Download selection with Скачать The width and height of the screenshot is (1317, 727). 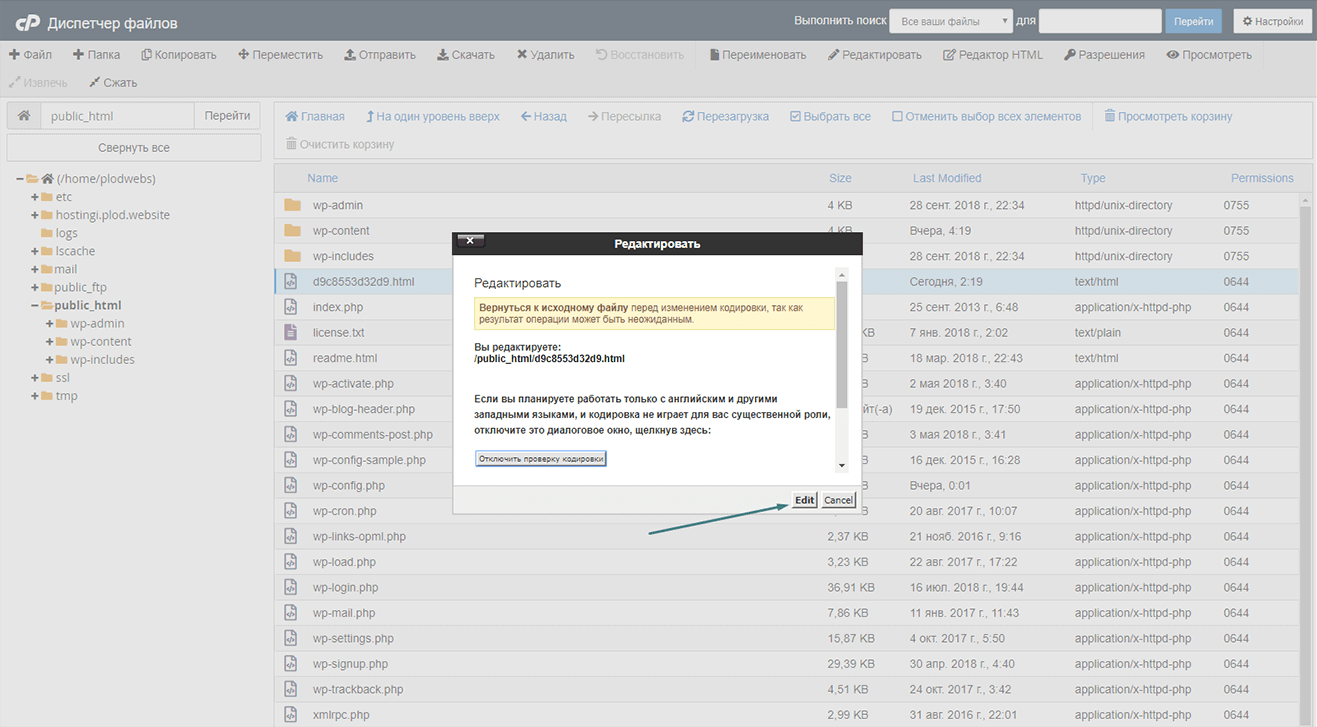tap(466, 55)
